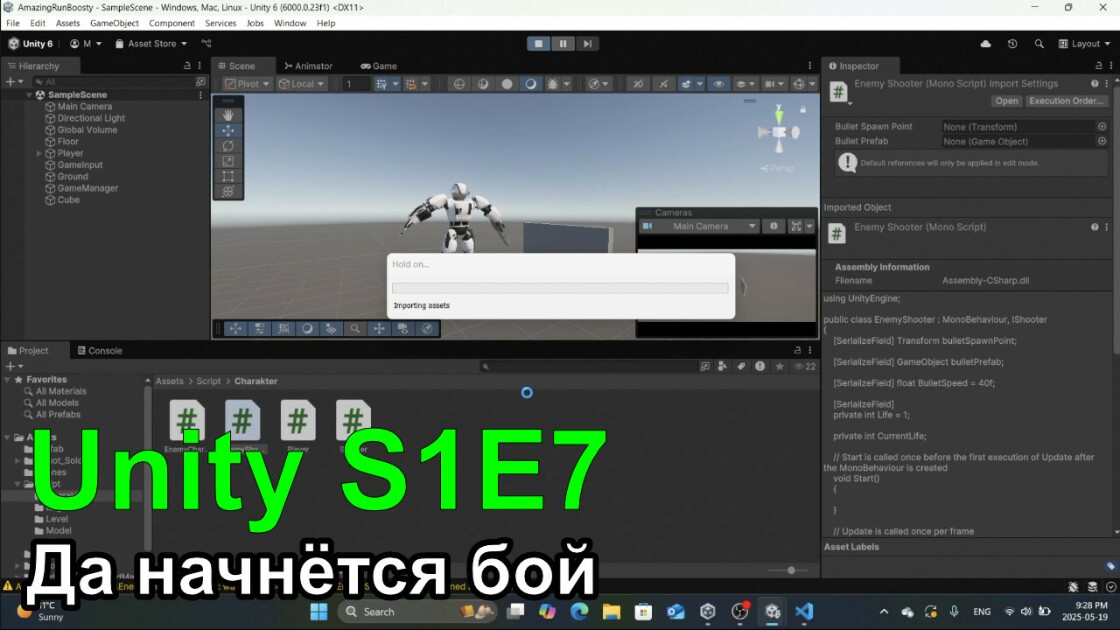Image resolution: width=1120 pixels, height=630 pixels.
Task: Open the Pivot handle position dropdown
Action: coord(247,84)
